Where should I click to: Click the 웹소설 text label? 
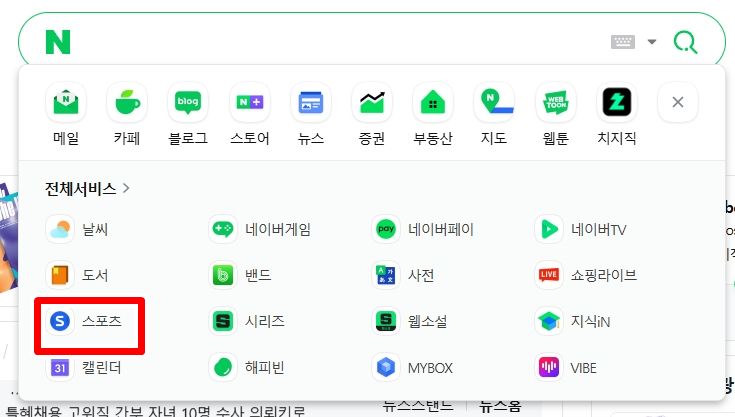[x=427, y=321]
